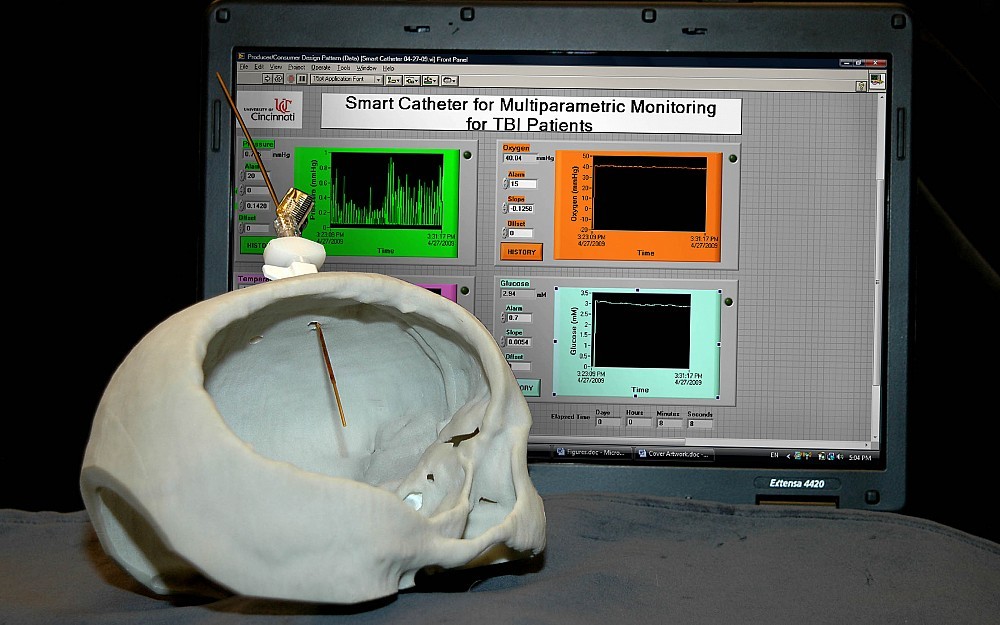Open the Operate menu
This screenshot has width=1000, height=625.
tap(321, 68)
